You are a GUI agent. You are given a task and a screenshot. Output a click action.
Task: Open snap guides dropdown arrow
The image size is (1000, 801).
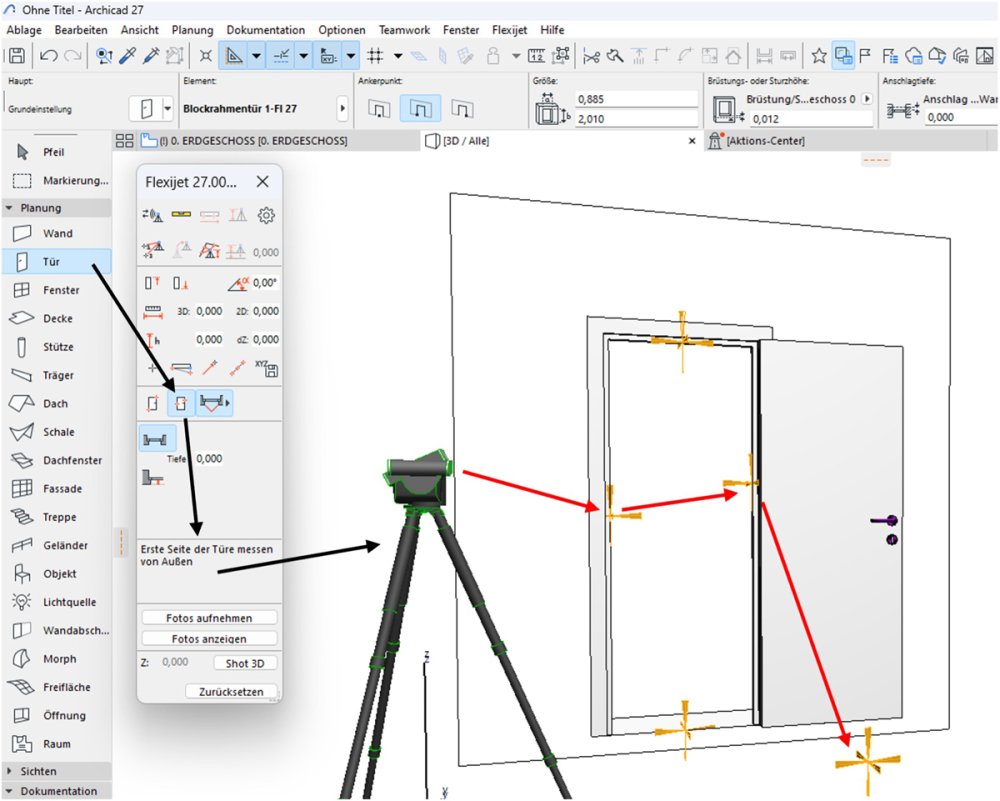click(304, 56)
